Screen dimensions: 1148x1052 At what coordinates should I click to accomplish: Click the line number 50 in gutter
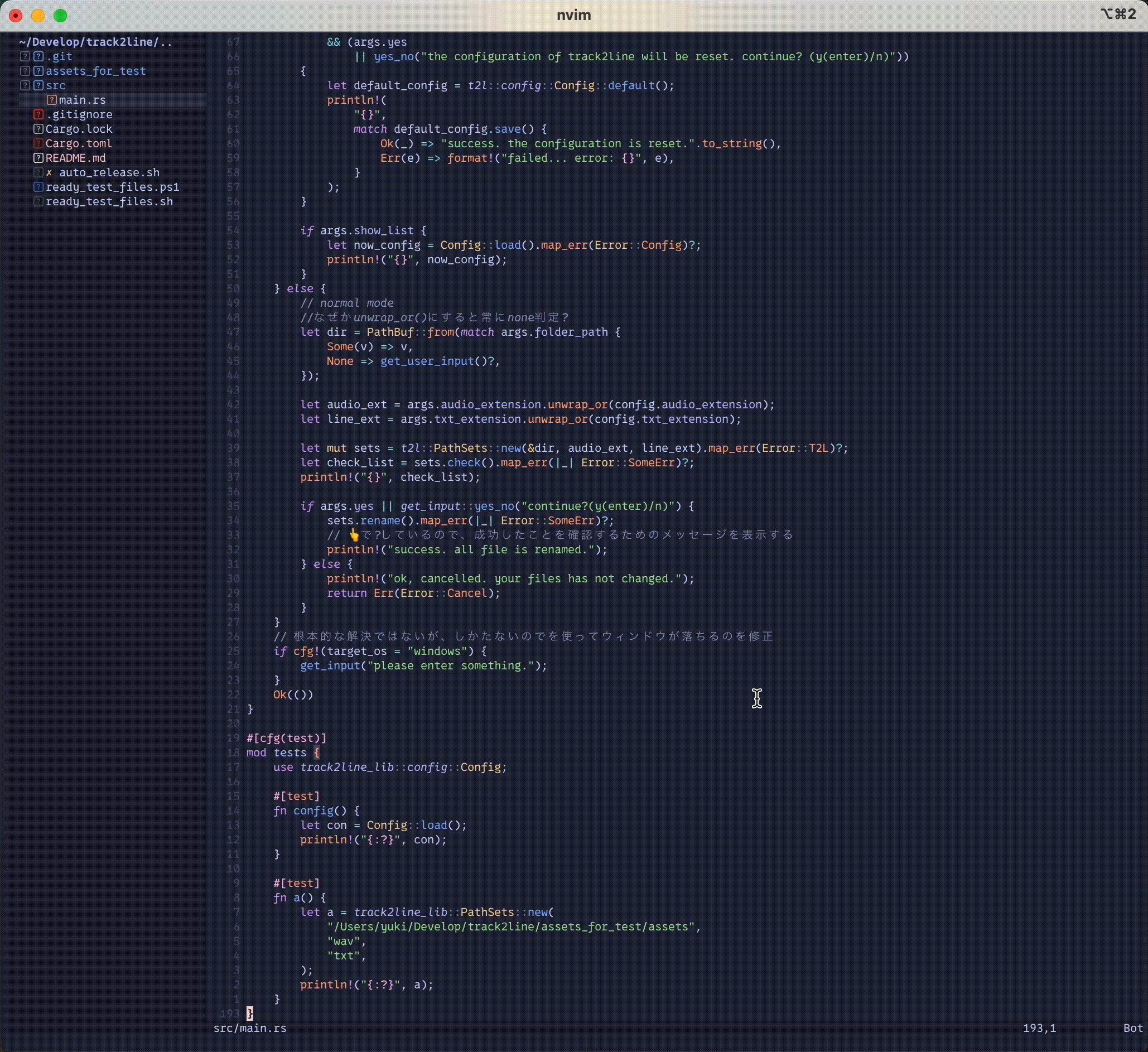click(233, 288)
